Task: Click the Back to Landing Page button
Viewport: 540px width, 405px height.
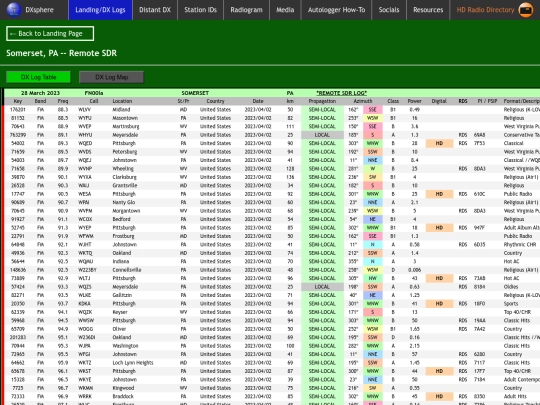Action: click(x=50, y=33)
